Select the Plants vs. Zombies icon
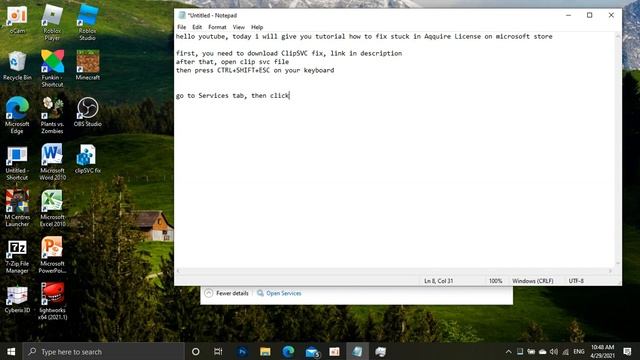The width and height of the screenshot is (640, 360). pos(52,115)
